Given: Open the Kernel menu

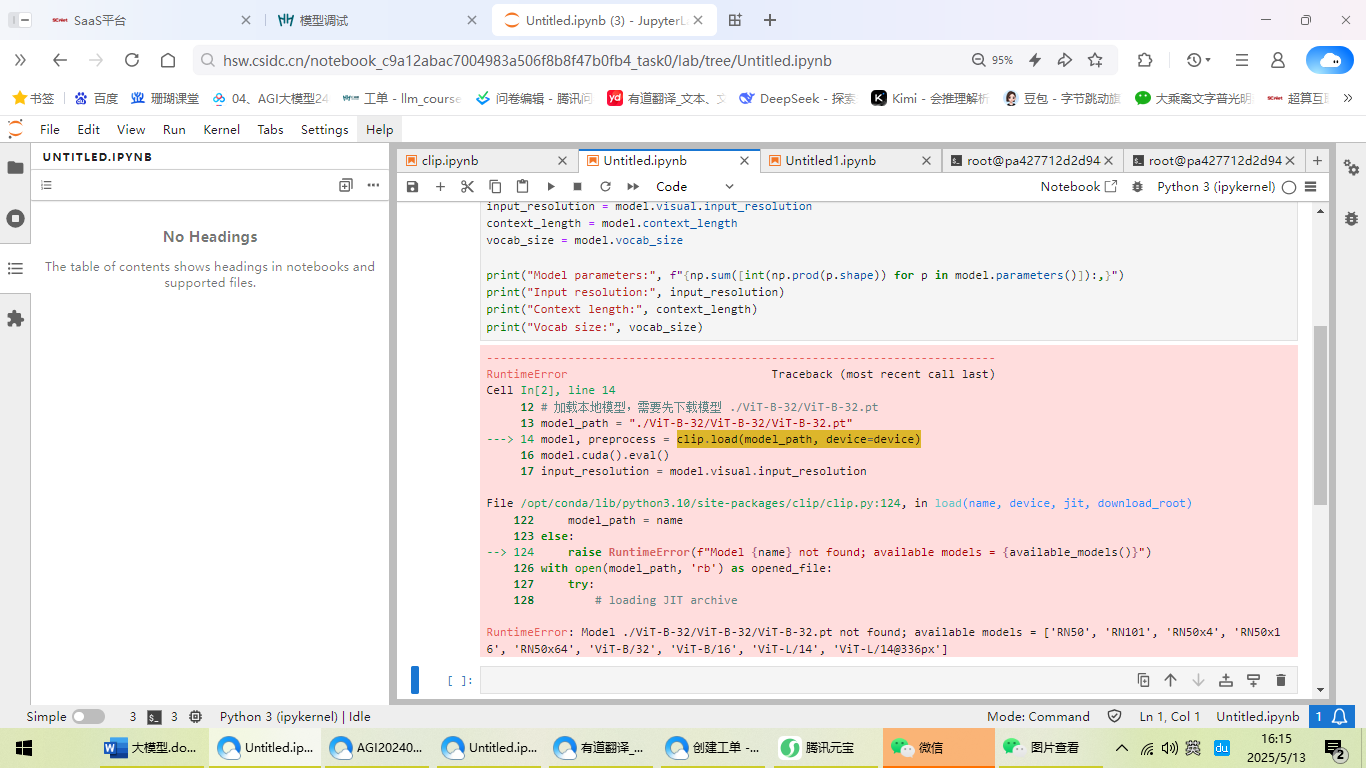Looking at the screenshot, I should [221, 129].
